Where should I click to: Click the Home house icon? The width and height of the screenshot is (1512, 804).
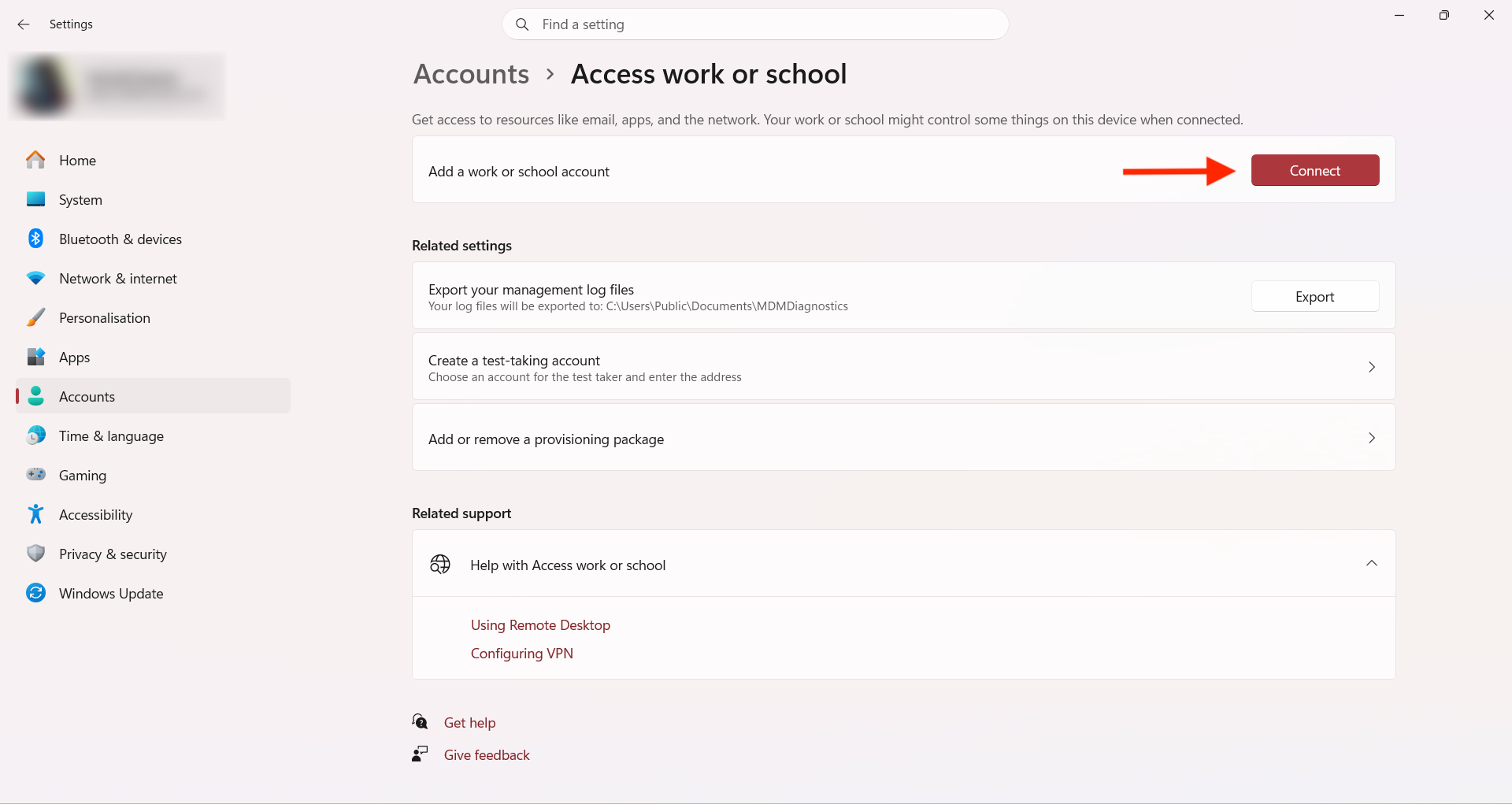[35, 160]
